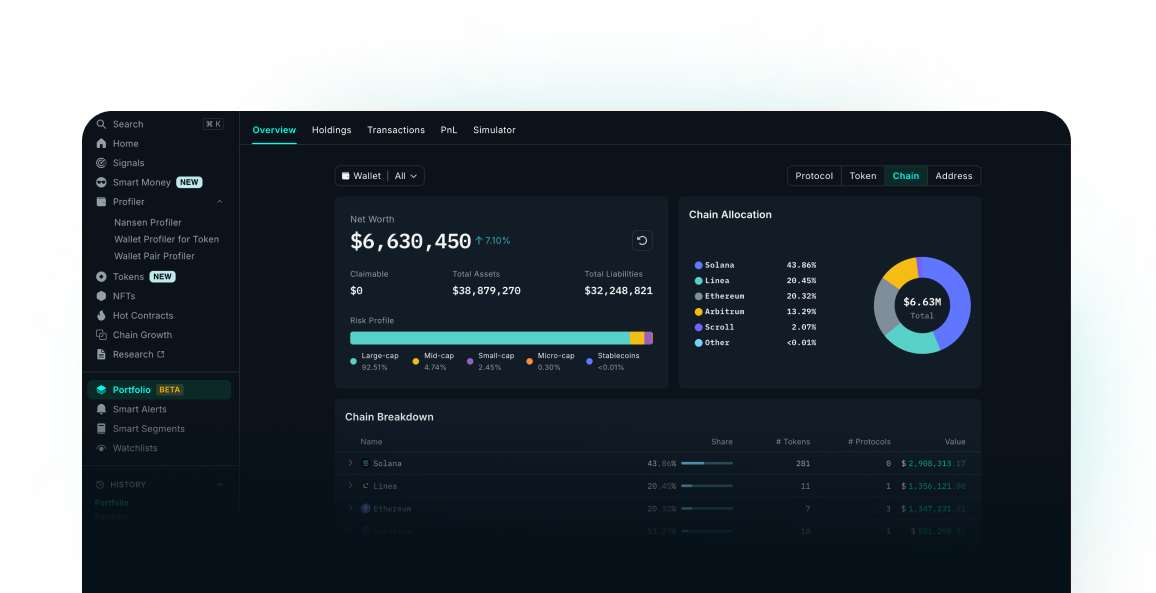Click the Search field in sidebar
This screenshot has height=593, width=1156.
pos(150,124)
